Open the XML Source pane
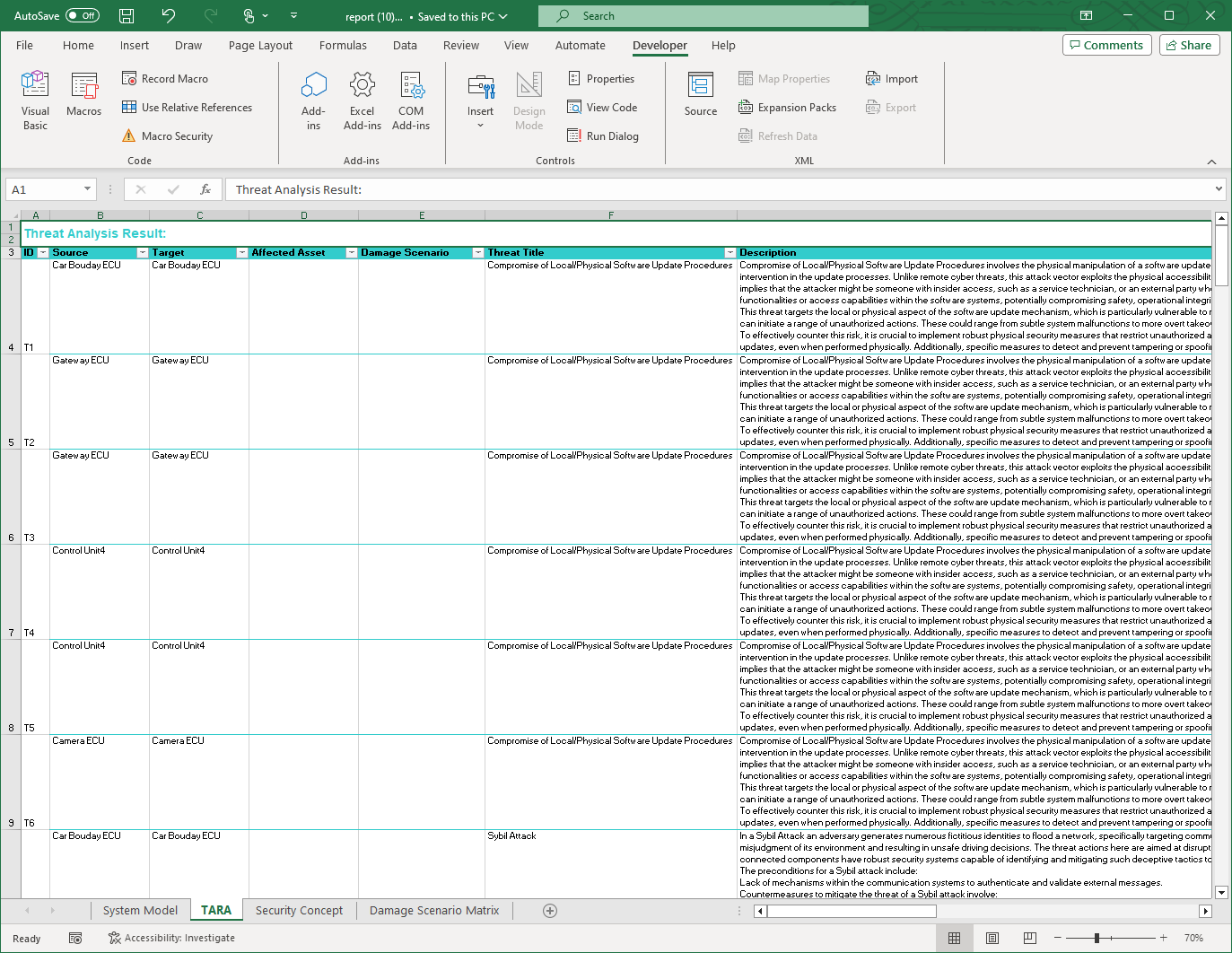Viewport: 1232px width, 953px height. 700,95
